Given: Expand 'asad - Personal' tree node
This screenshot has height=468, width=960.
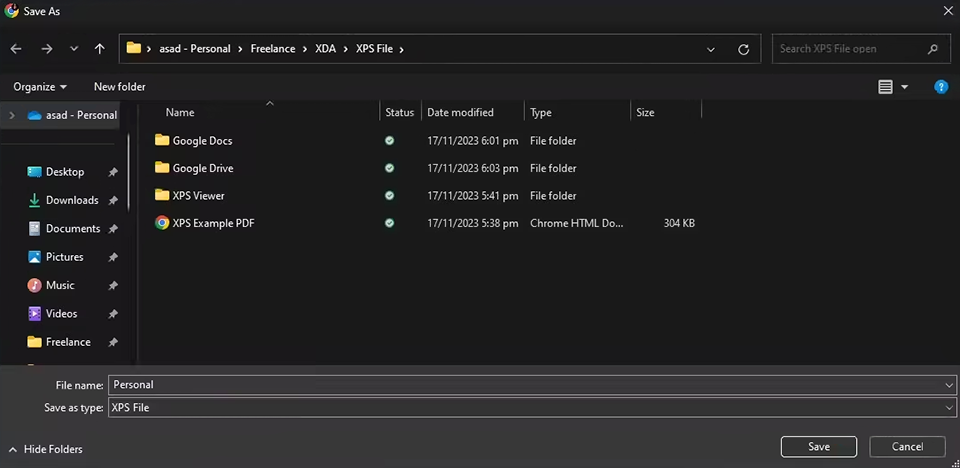Looking at the screenshot, I should tap(12, 115).
